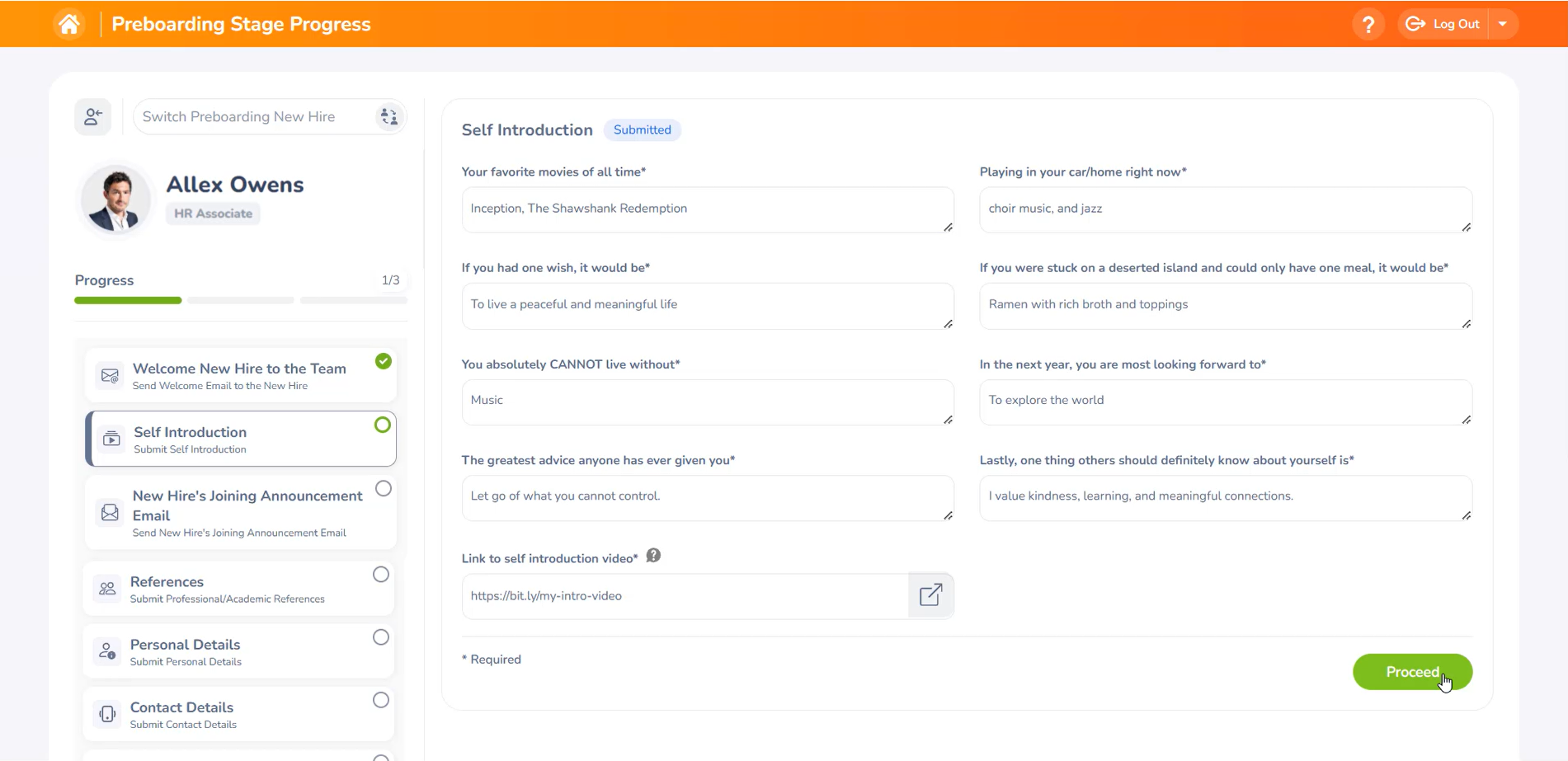This screenshot has width=1568, height=761.
Task: Toggle the green circle on Self Introduction step
Action: 383,425
